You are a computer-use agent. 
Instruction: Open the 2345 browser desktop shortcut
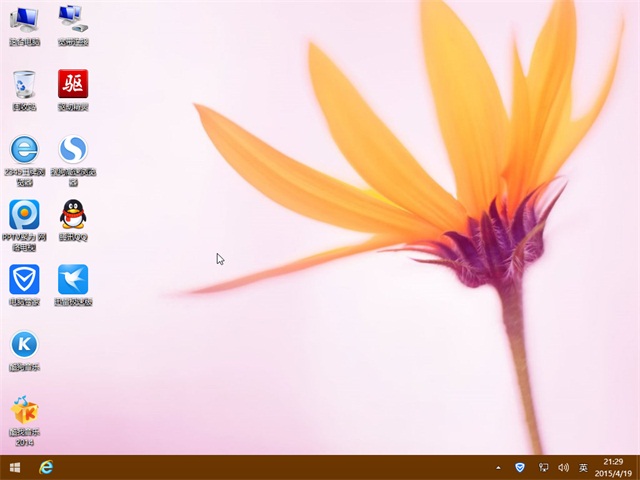coord(24,150)
